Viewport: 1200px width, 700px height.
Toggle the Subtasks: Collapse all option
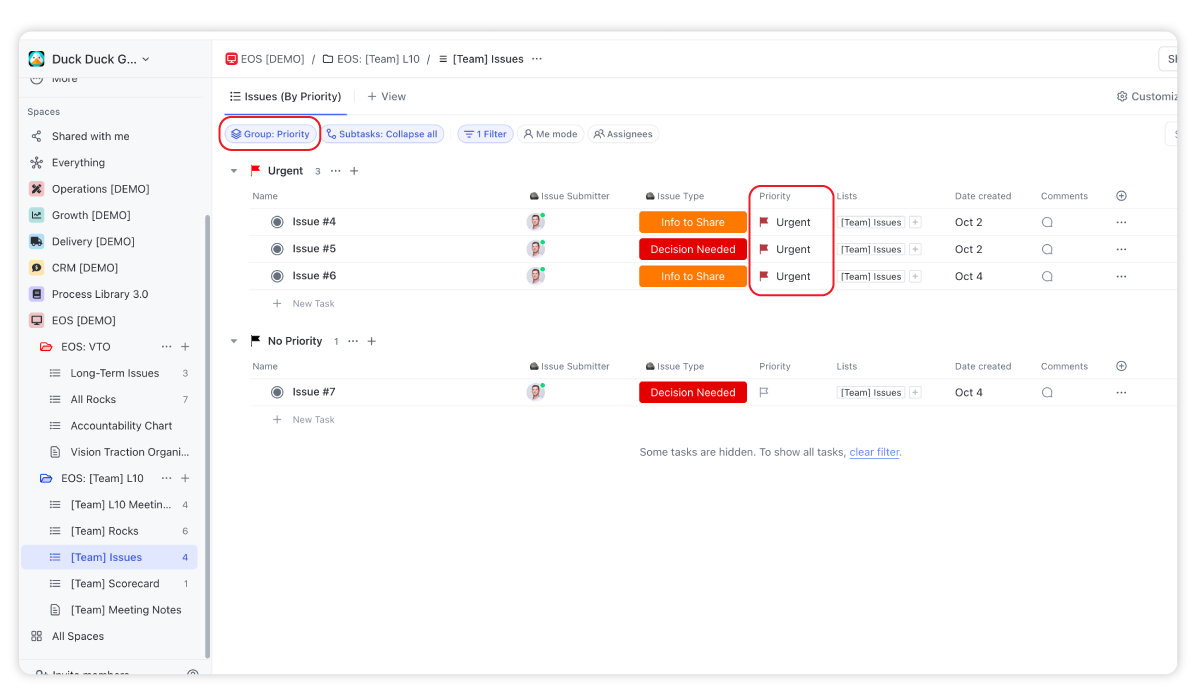[x=382, y=134]
